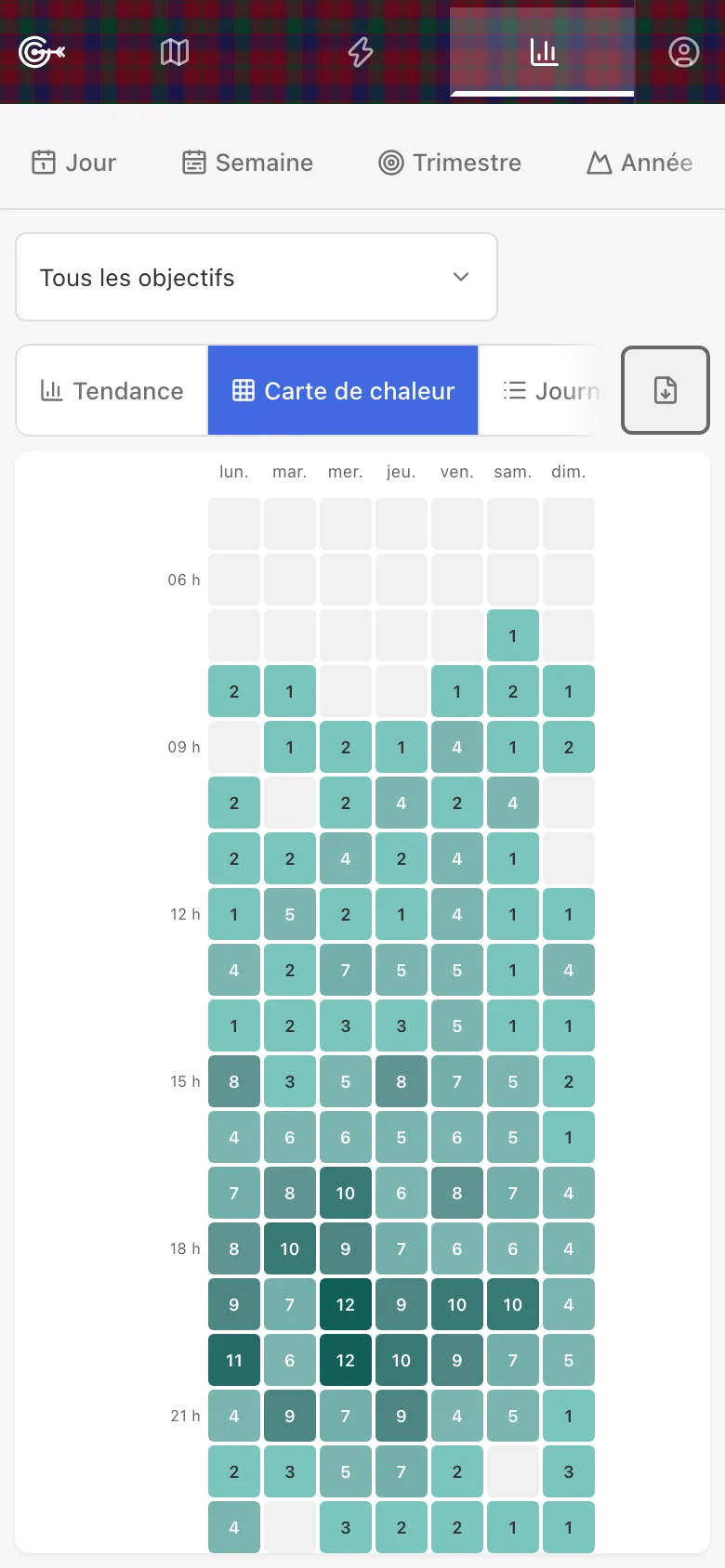Switch to the Semaine tab
725x1568 pixels.
(x=247, y=163)
